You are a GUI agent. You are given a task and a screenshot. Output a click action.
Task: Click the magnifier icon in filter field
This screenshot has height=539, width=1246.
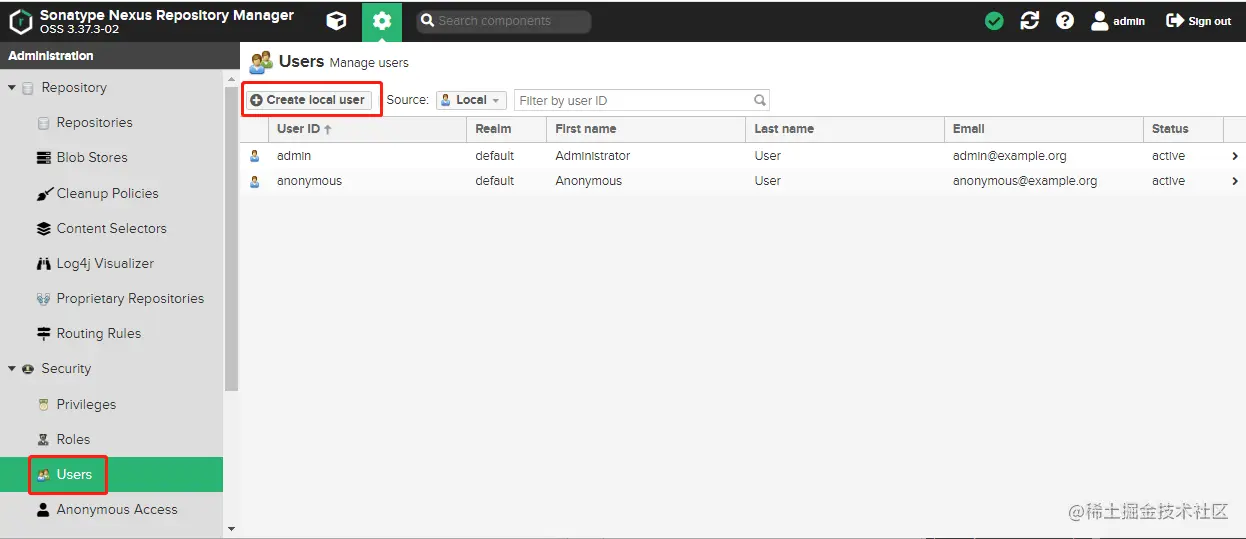point(760,100)
